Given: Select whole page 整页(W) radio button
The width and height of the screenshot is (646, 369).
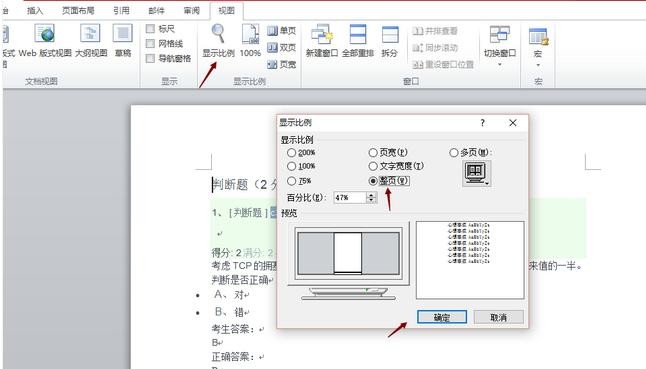Looking at the screenshot, I should pos(373,181).
